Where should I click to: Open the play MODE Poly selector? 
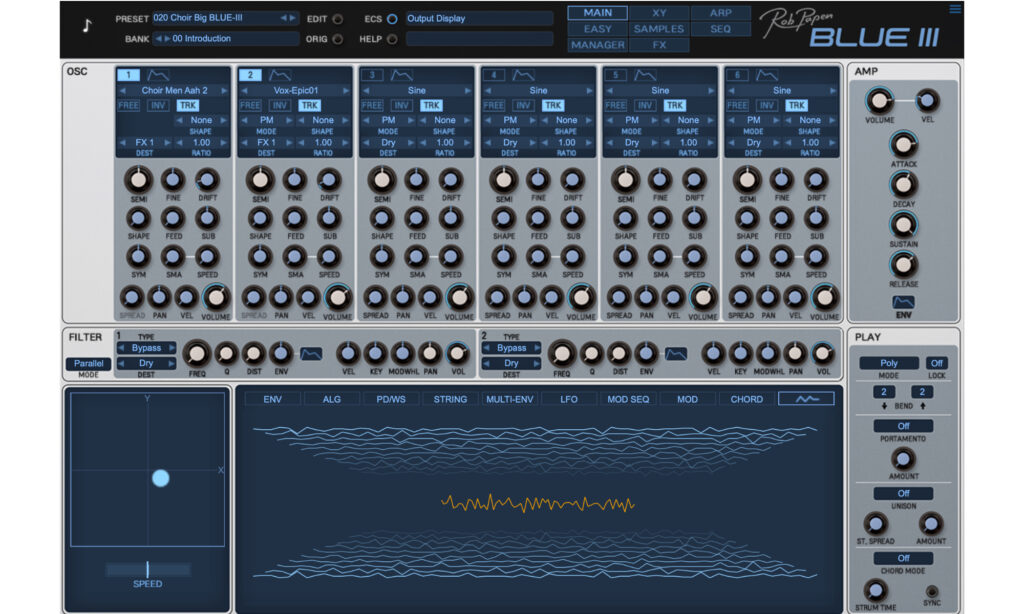point(889,363)
